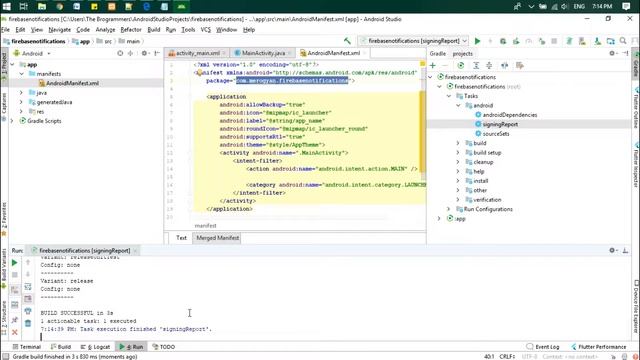
Task: Click the trash icon in Run panel
Action: [28, 324]
